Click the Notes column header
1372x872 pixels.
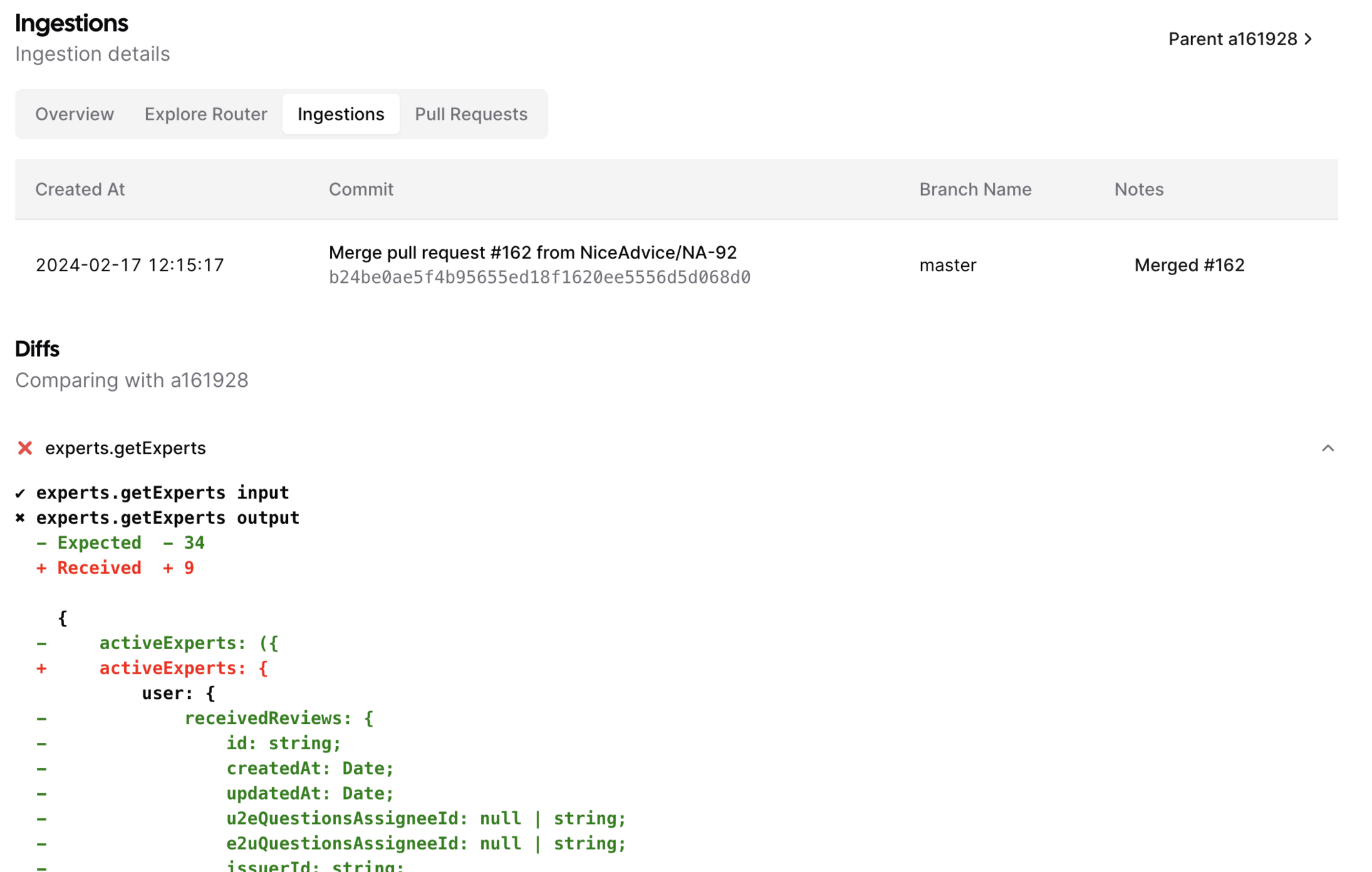click(x=1138, y=189)
